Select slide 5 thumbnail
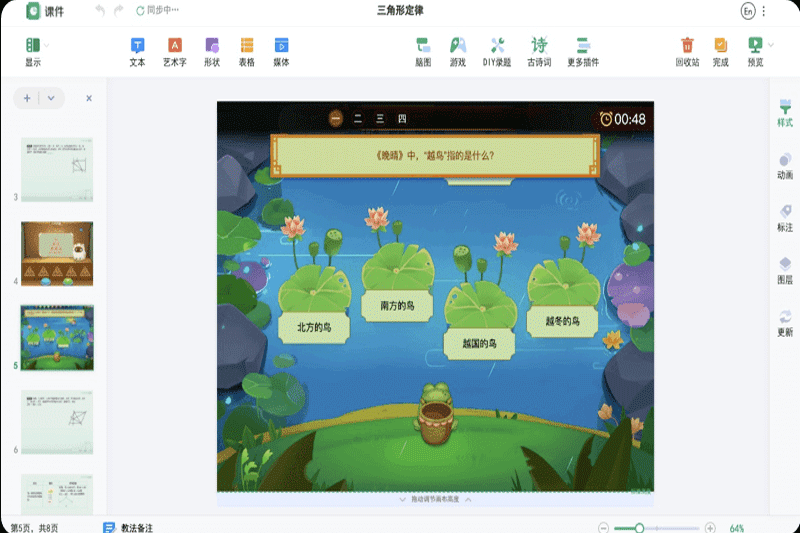The image size is (800, 533). (x=57, y=338)
